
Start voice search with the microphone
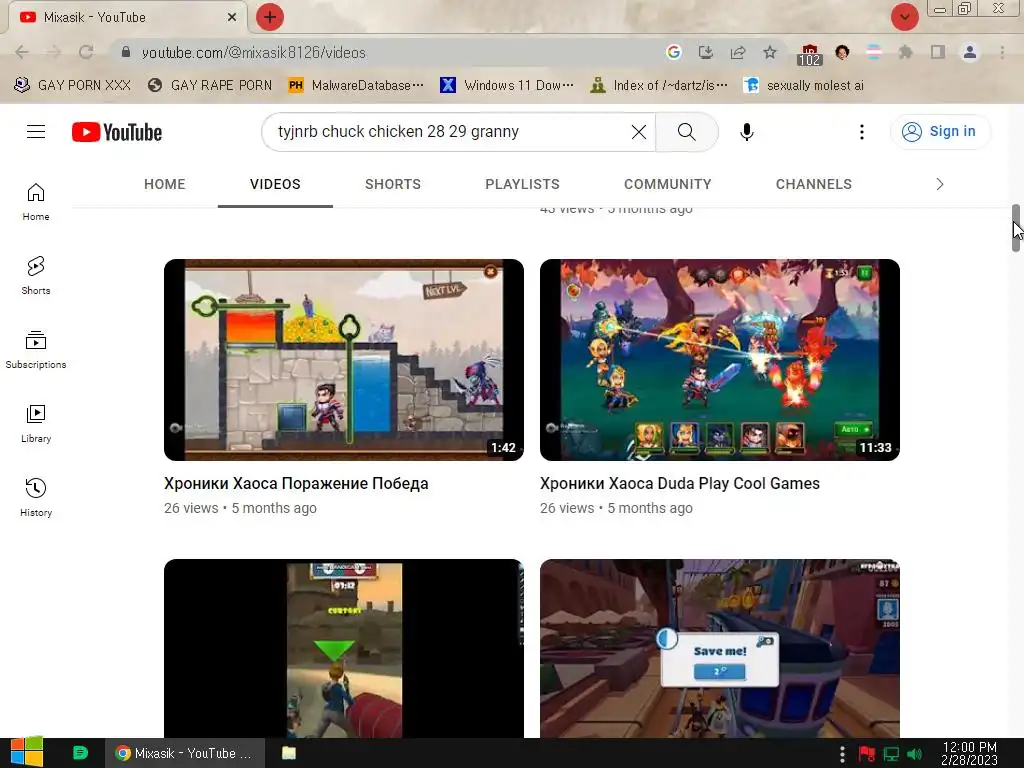point(746,132)
